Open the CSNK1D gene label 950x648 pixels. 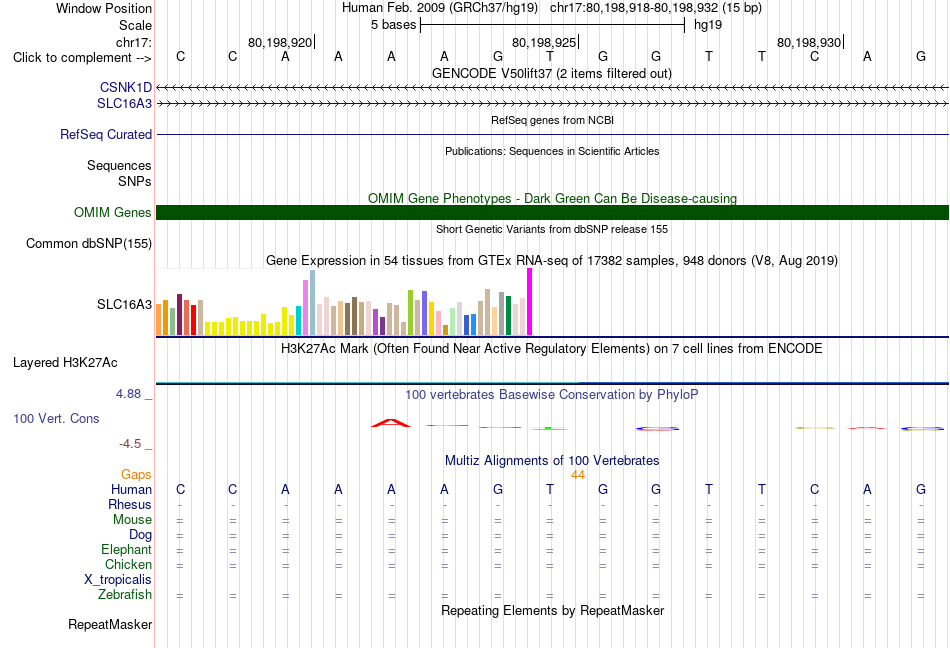click(x=126, y=87)
